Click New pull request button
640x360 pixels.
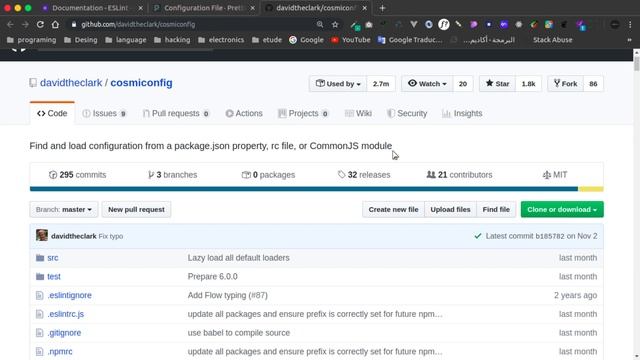(136, 209)
